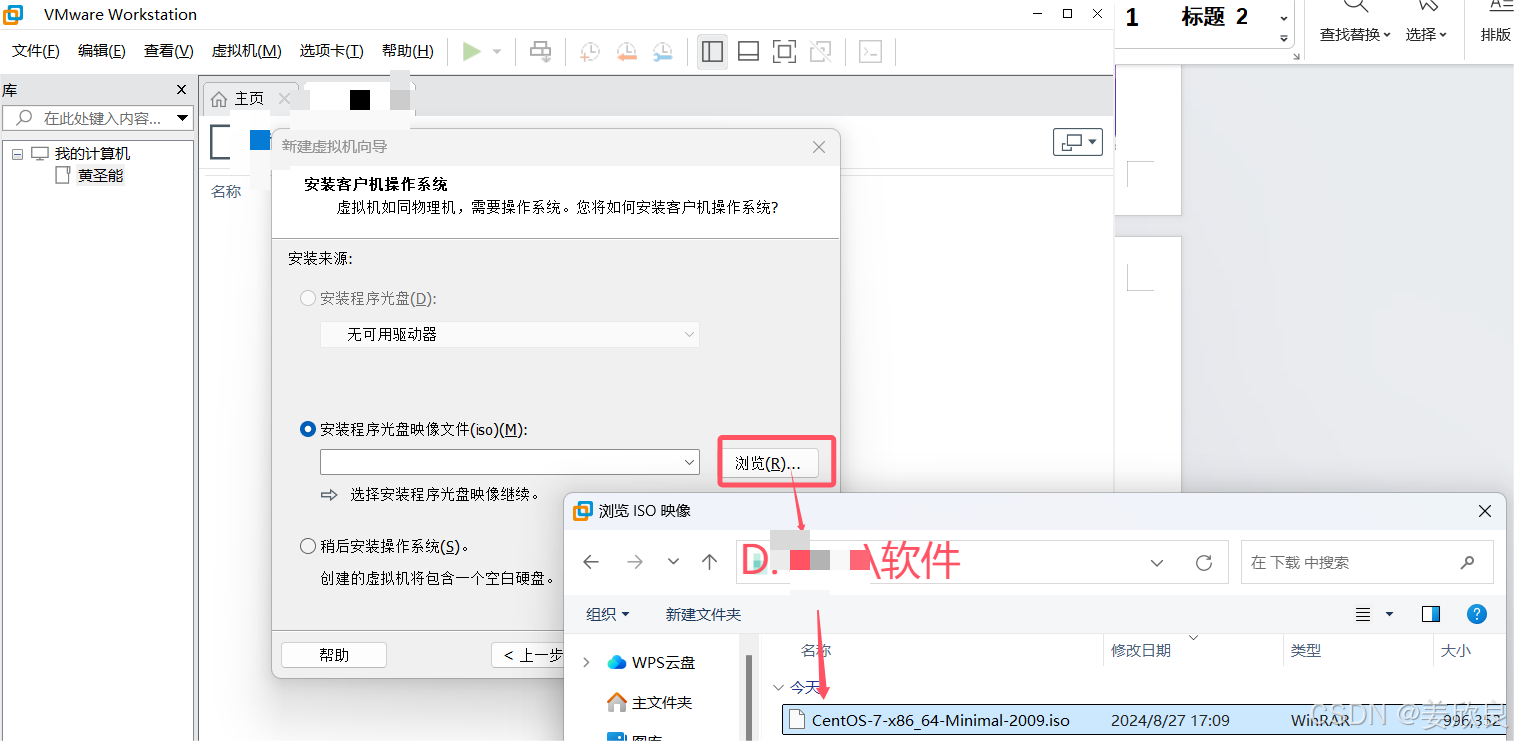
Task: Click the take snapshot clock icon
Action: tap(590, 51)
